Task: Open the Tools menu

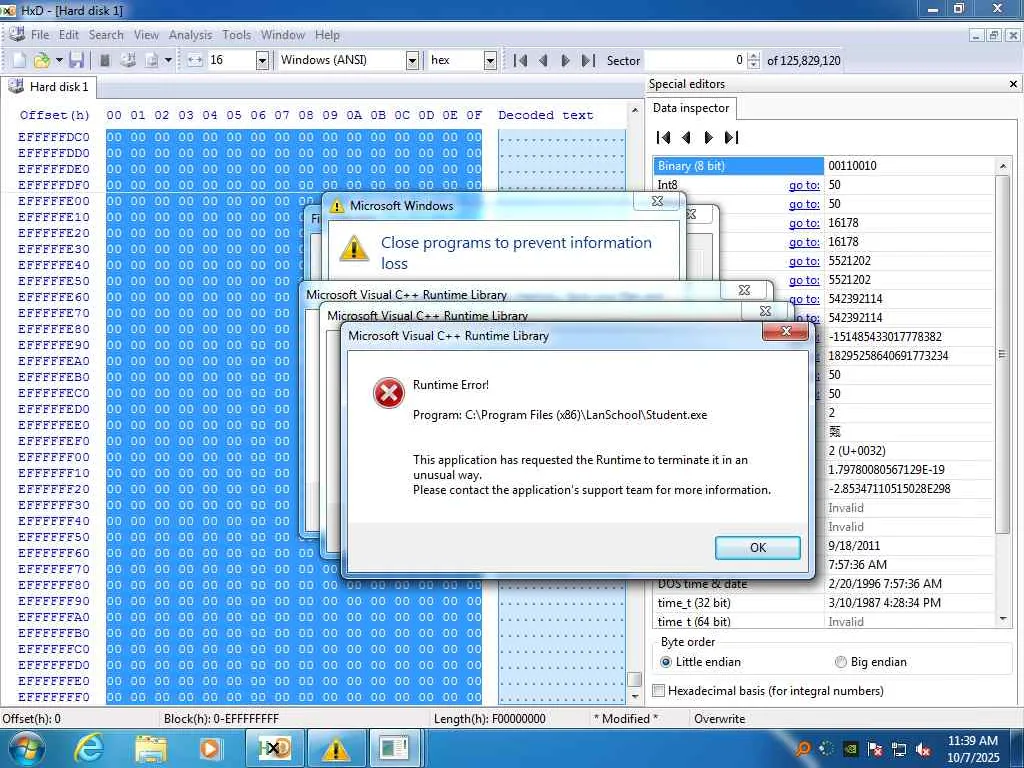Action: click(x=236, y=35)
